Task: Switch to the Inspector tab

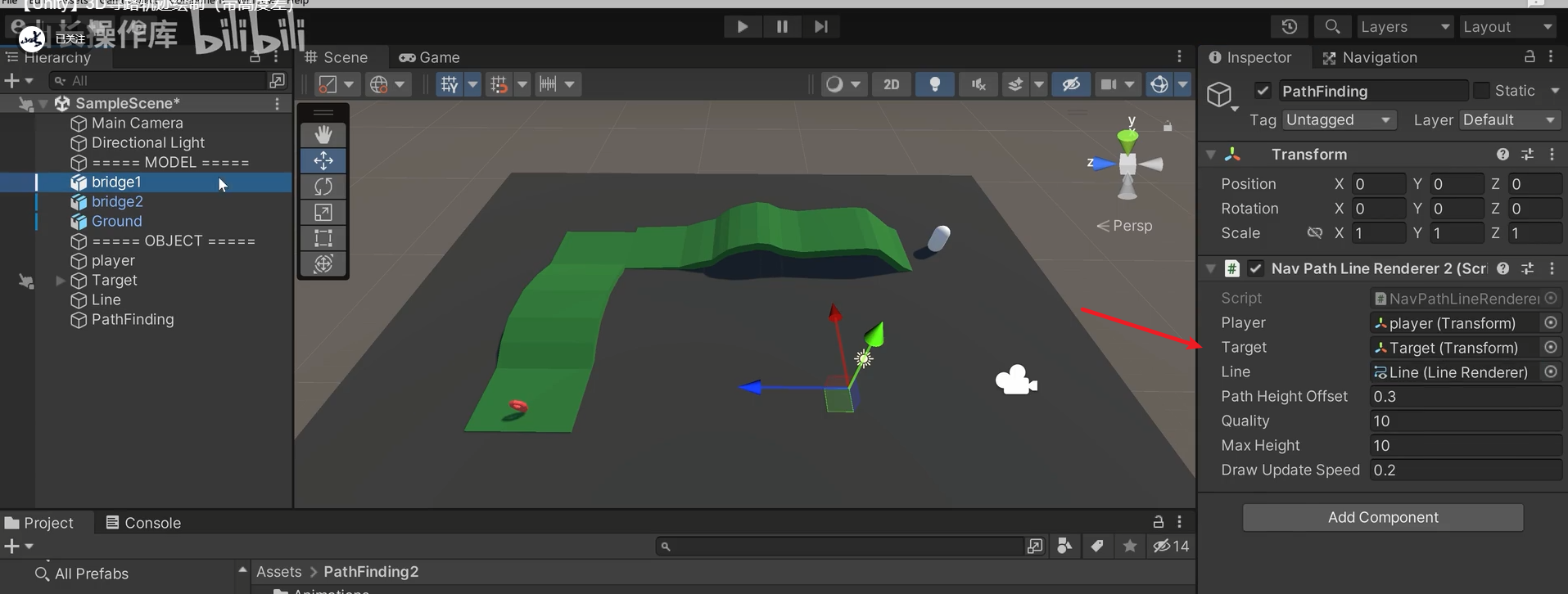Action: pos(1250,57)
